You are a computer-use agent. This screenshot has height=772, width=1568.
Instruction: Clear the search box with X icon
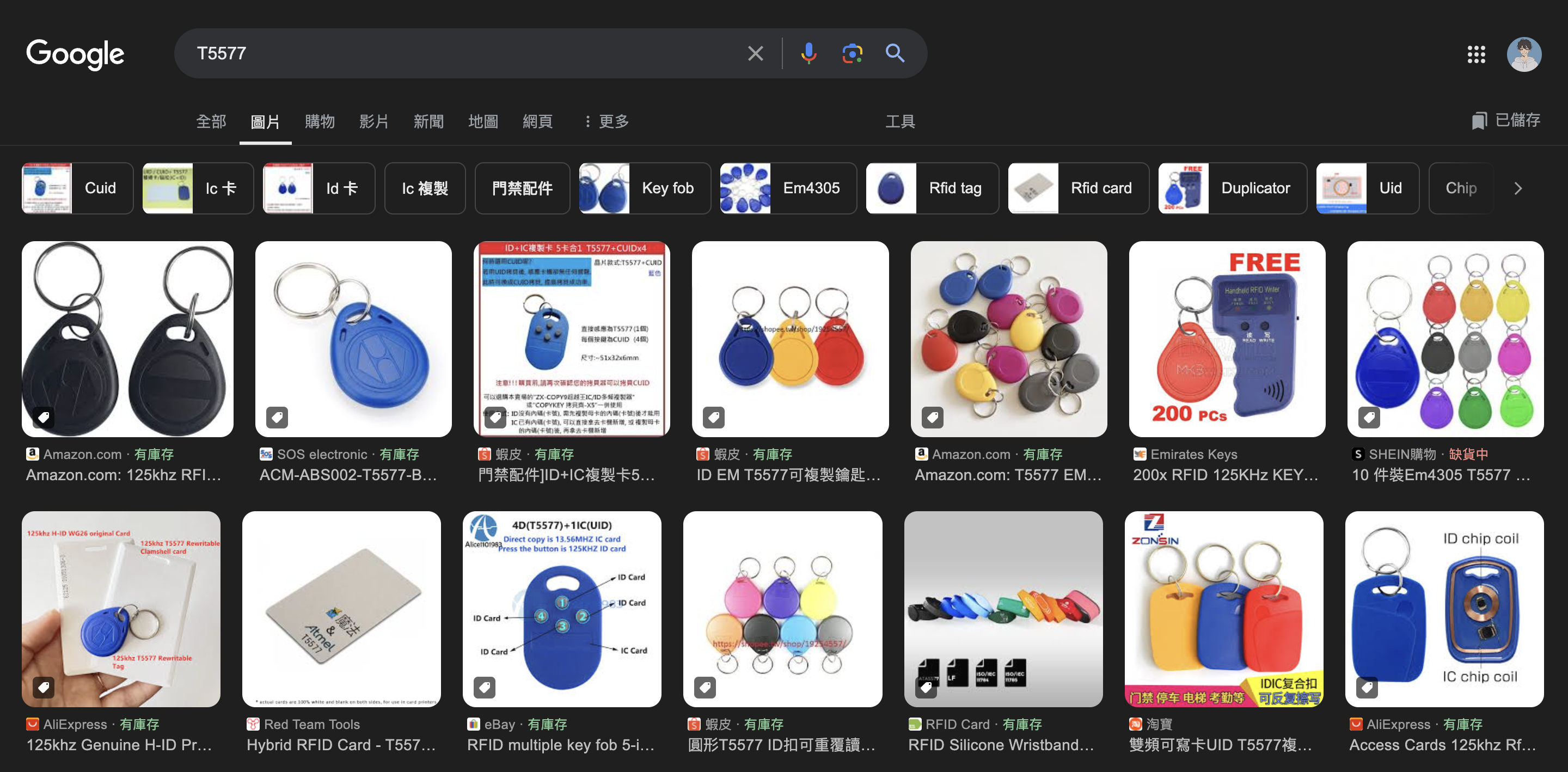click(x=755, y=53)
